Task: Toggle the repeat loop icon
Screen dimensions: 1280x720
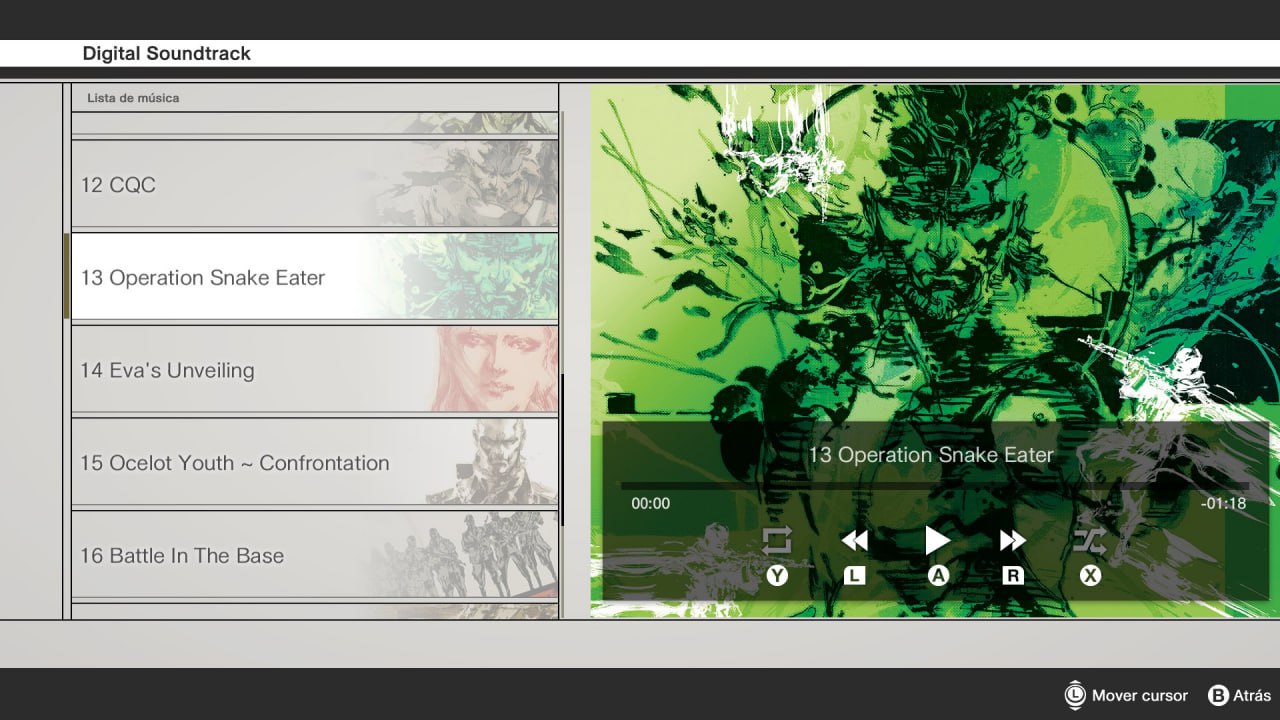Action: coord(776,541)
